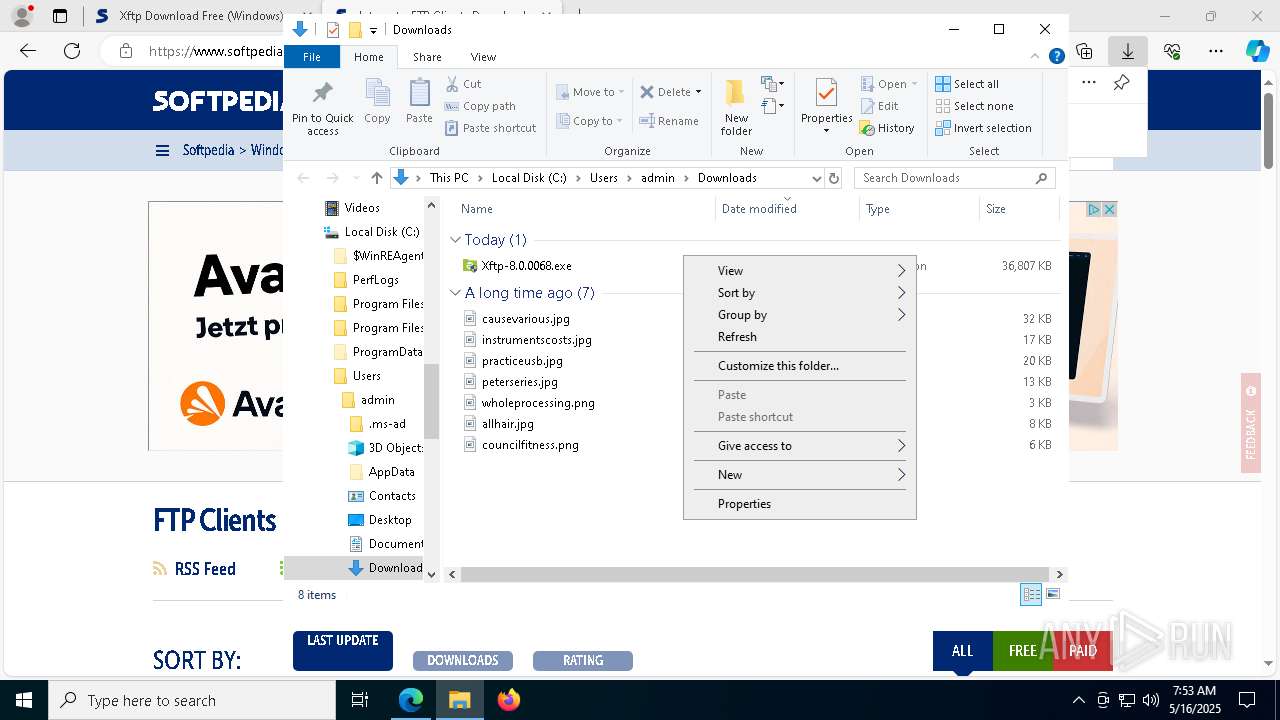
Task: Open Desktop in navigation tree
Action: click(x=390, y=520)
